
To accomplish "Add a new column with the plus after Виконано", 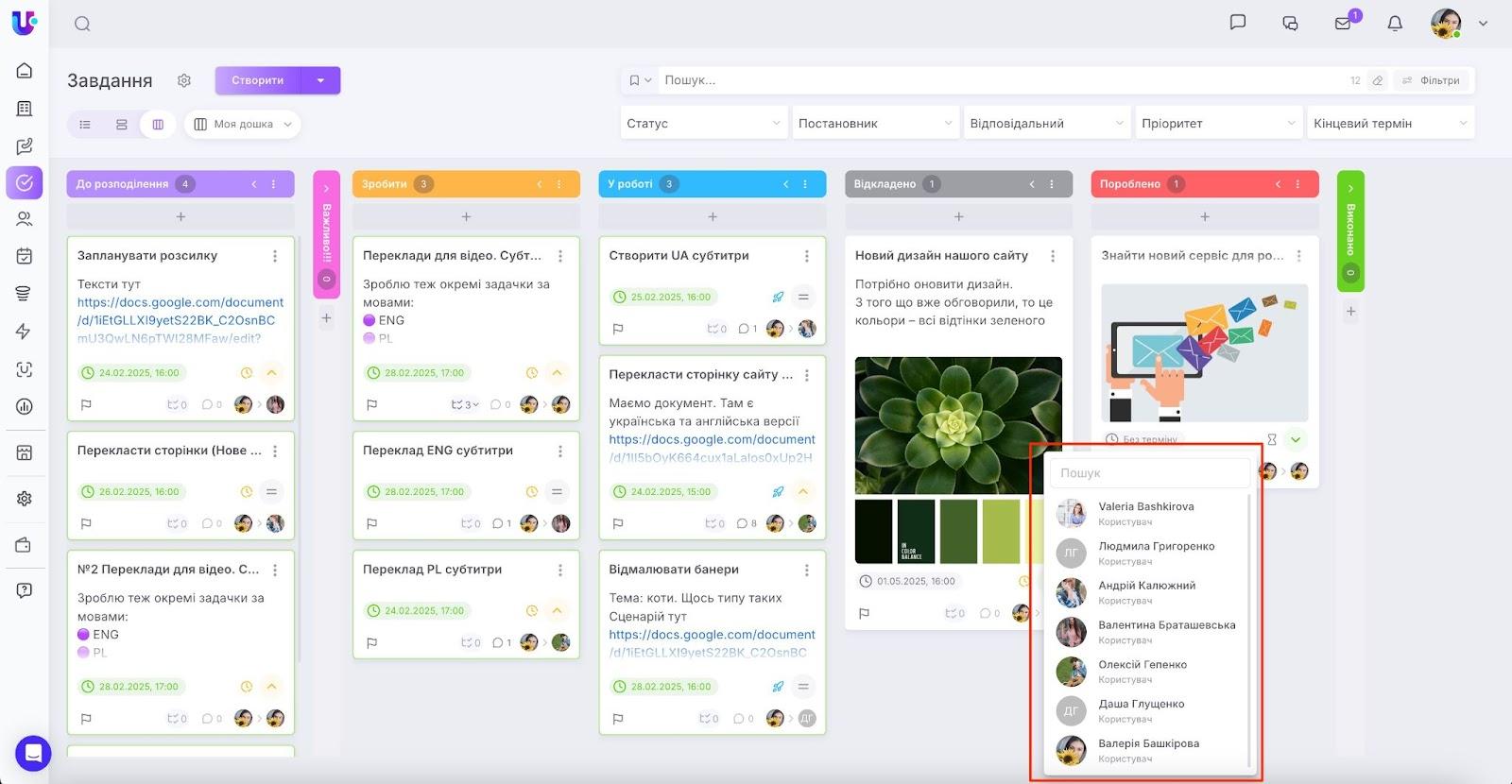I will (1350, 311).
